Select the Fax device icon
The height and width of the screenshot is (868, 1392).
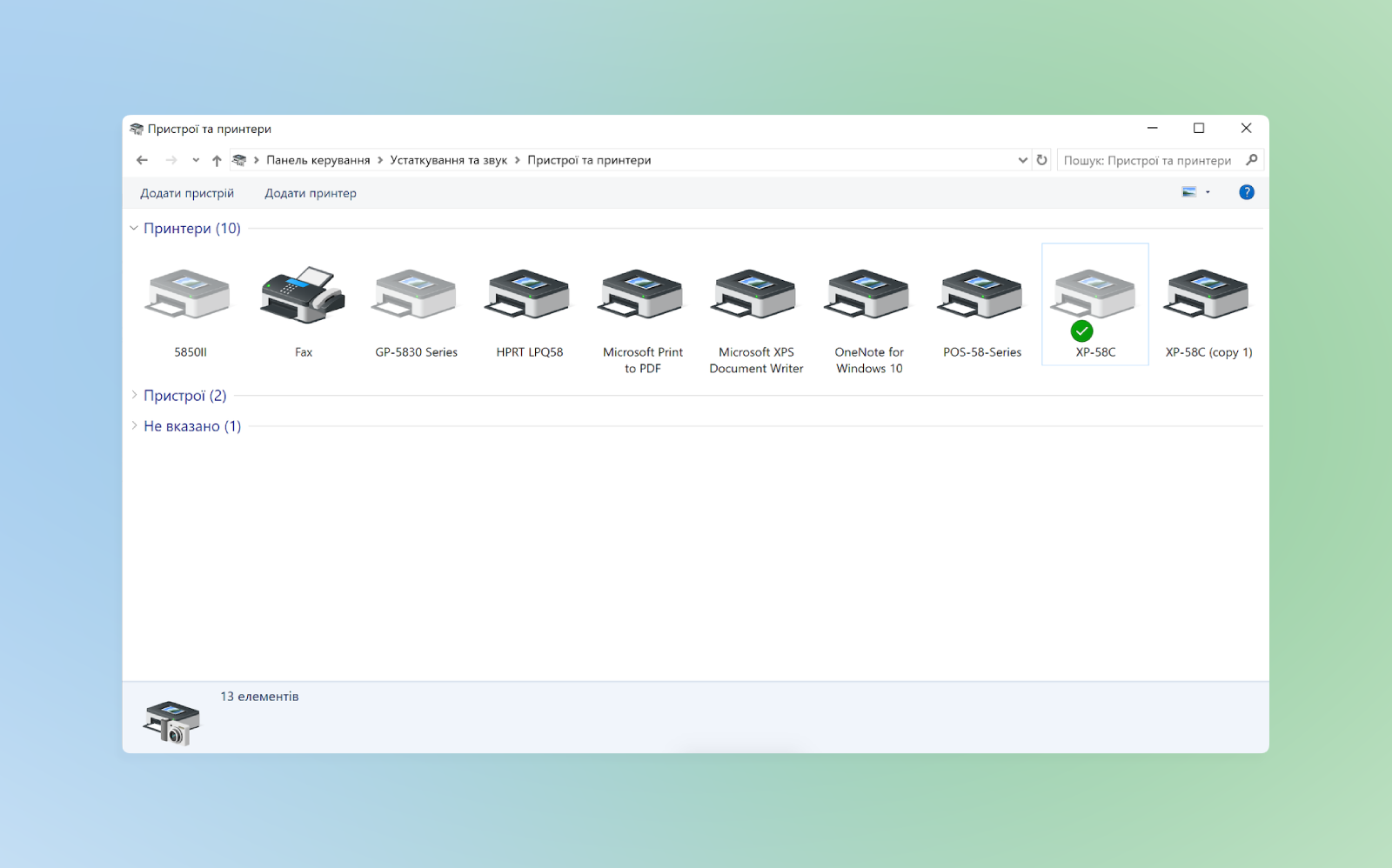coord(303,296)
